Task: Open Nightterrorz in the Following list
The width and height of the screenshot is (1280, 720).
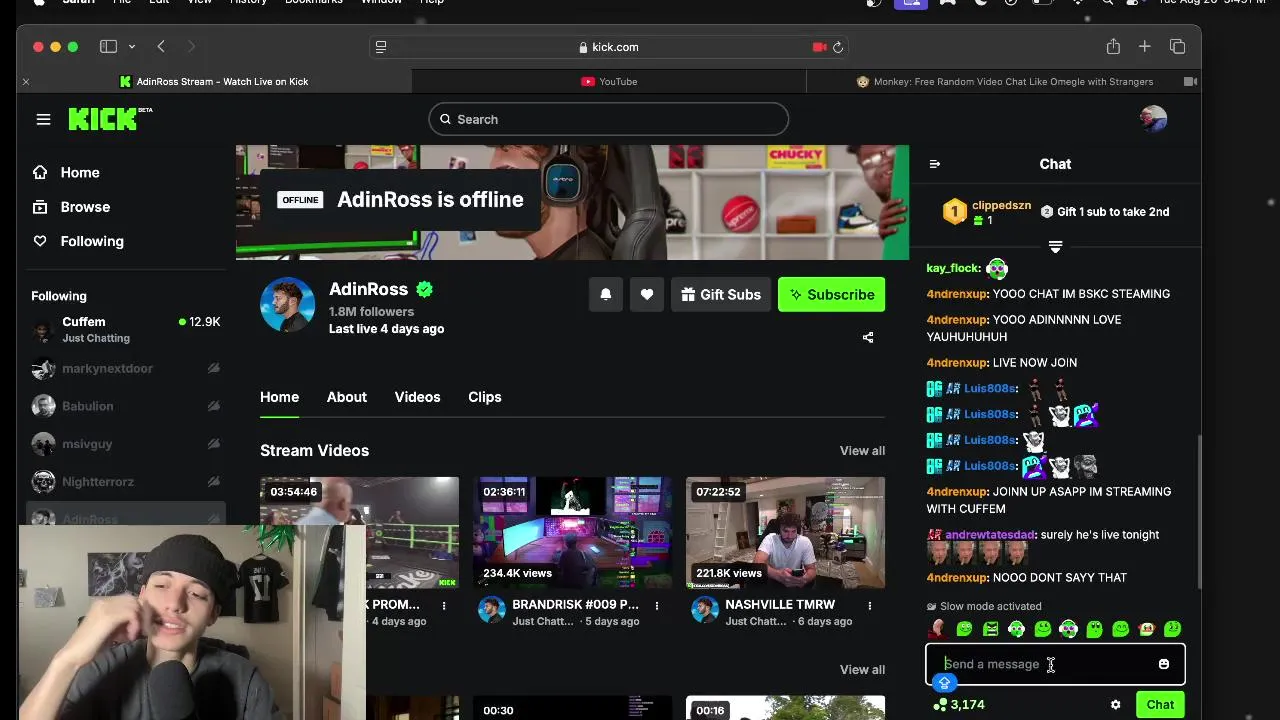Action: pyautogui.click(x=126, y=482)
